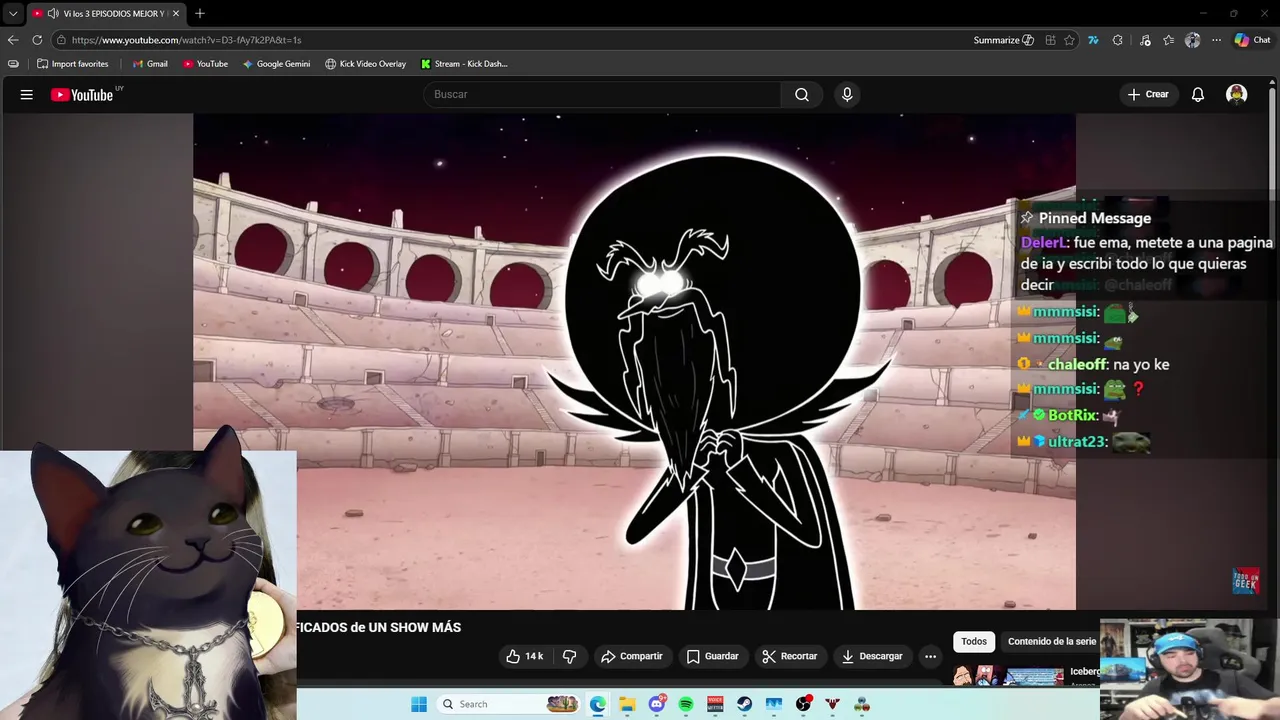Image resolution: width=1280 pixels, height=720 pixels.
Task: Click the site info icon beside URL
Action: click(x=61, y=40)
